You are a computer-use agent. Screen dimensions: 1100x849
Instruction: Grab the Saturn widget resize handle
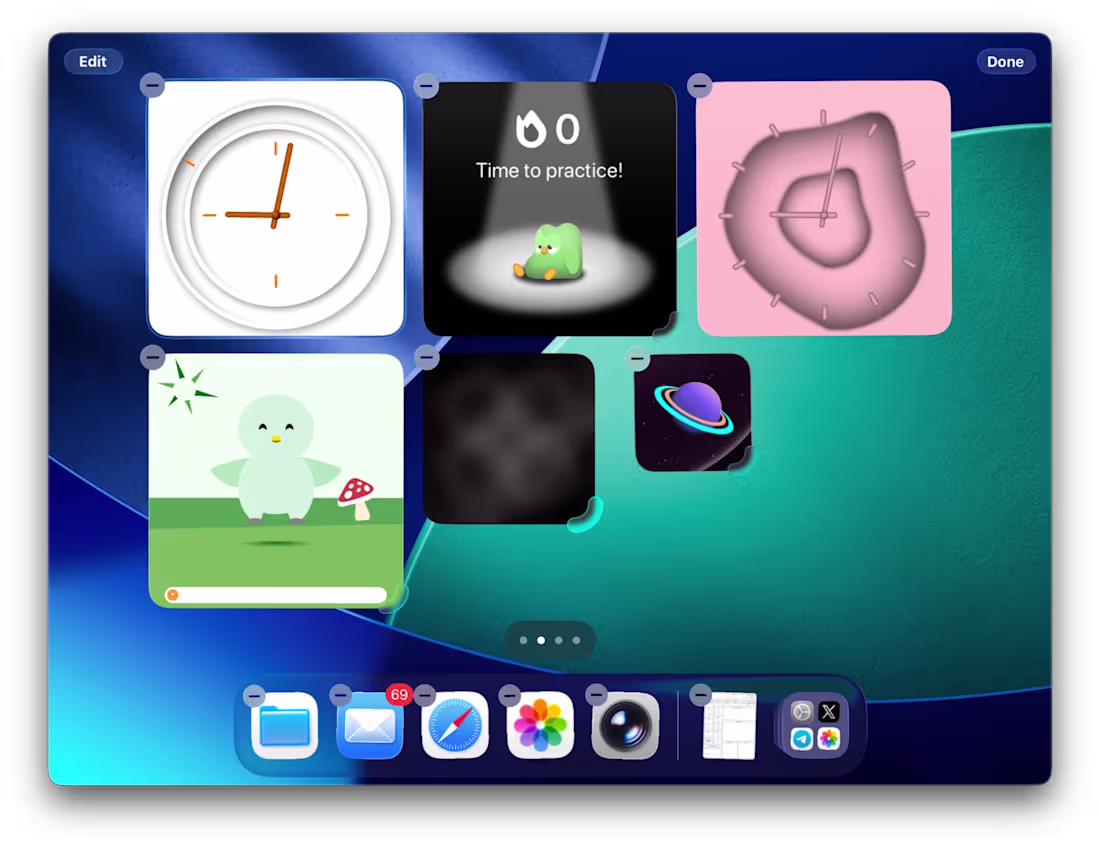coord(742,462)
